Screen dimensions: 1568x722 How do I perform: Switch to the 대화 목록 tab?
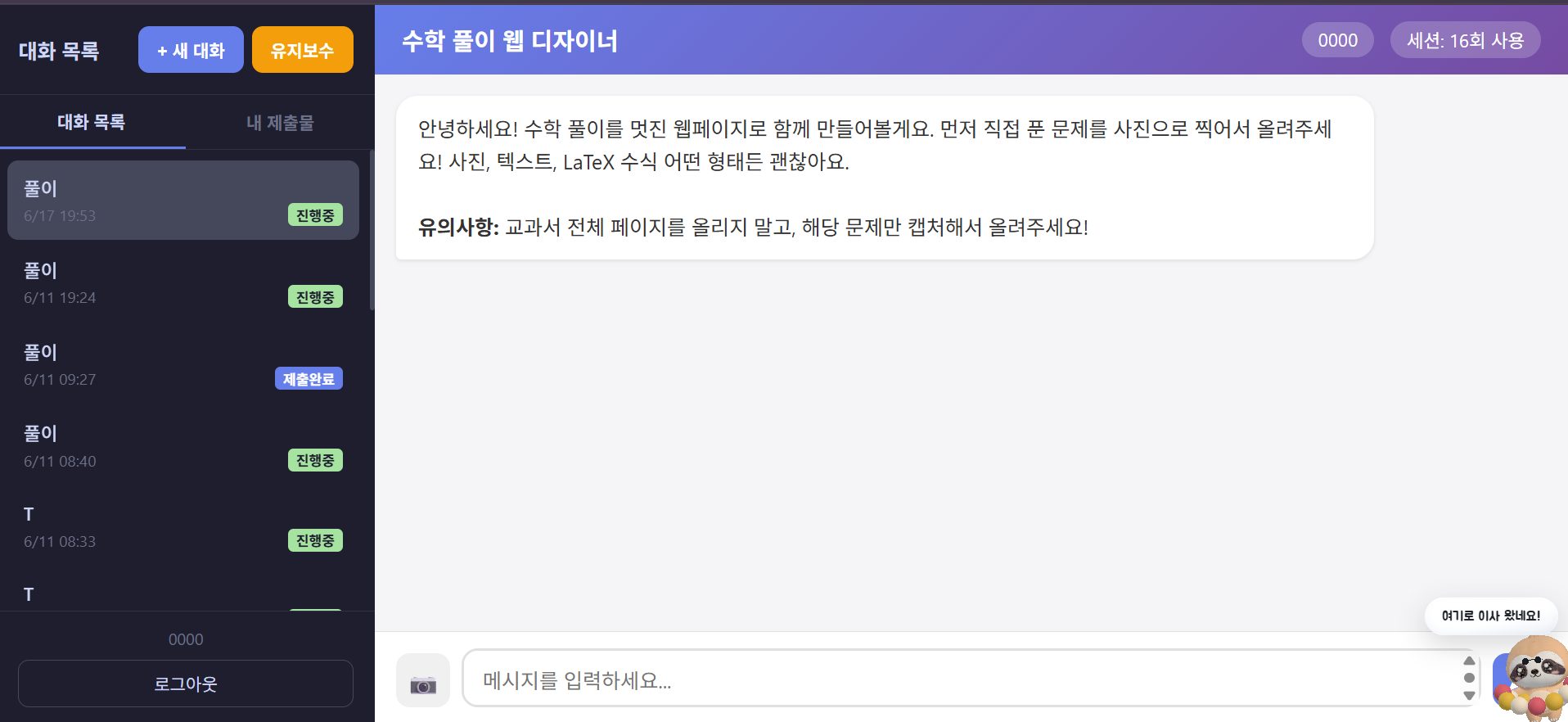92,122
